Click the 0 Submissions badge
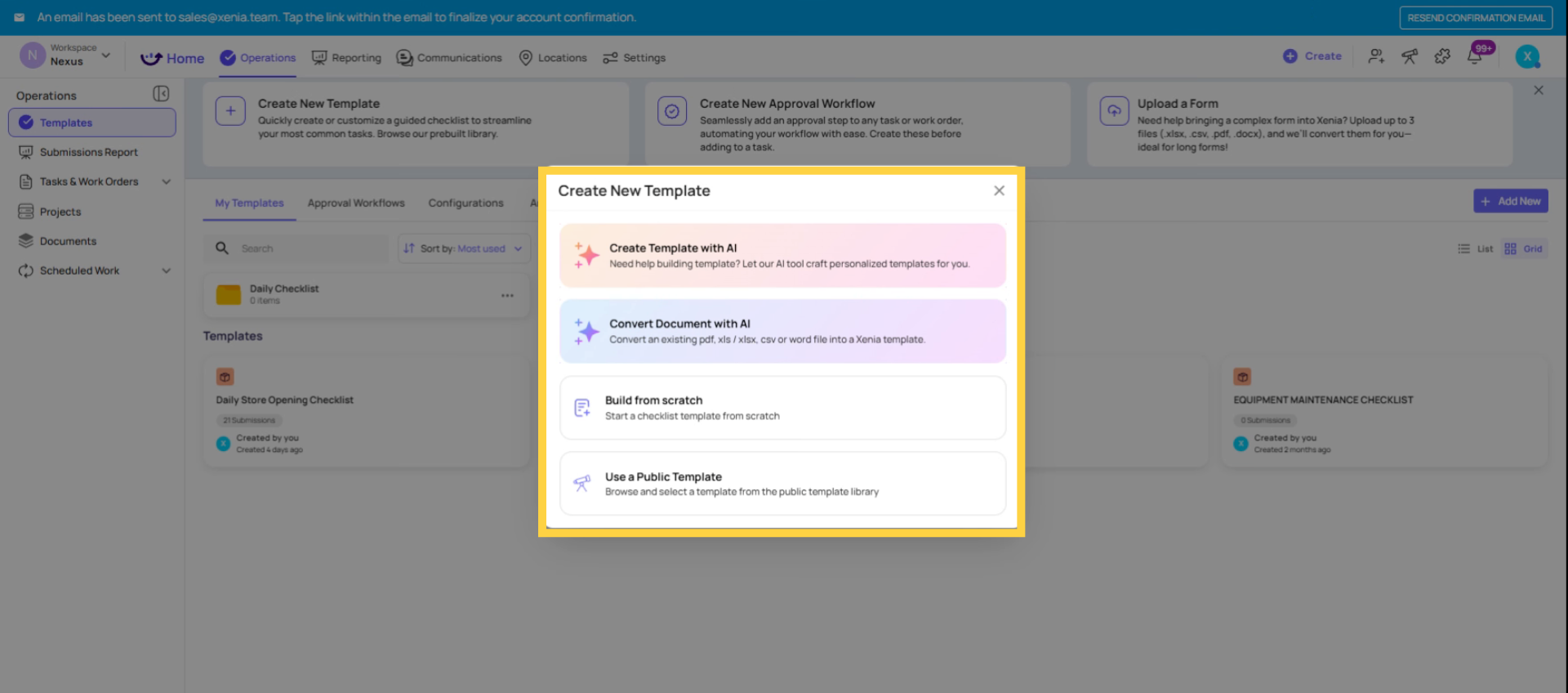 (1265, 420)
